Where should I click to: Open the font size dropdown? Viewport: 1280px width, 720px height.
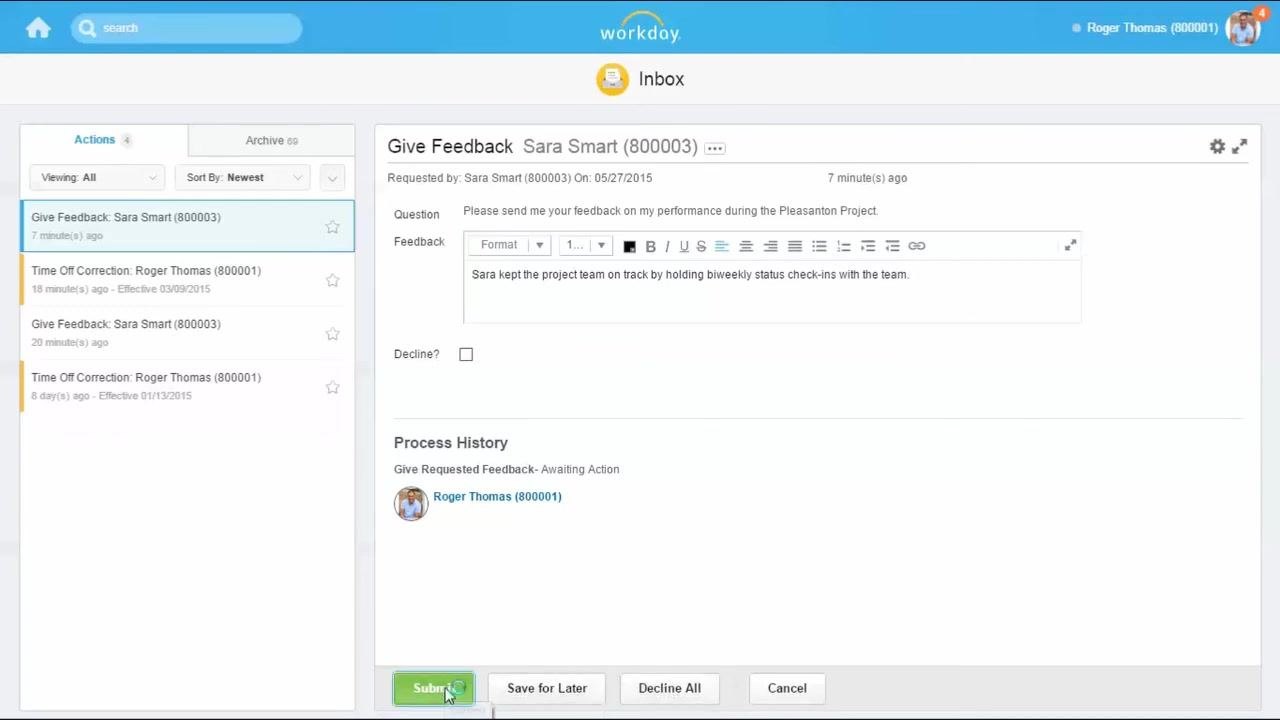(585, 245)
